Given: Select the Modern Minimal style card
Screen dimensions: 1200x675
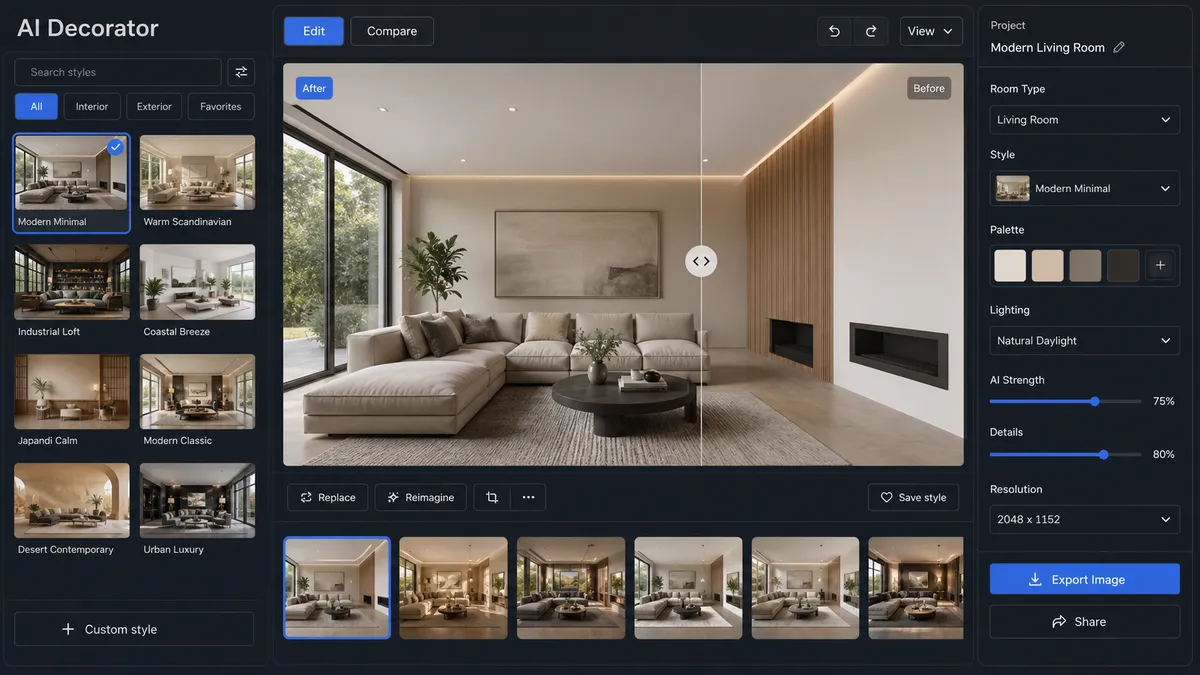Looking at the screenshot, I should 71,183.
